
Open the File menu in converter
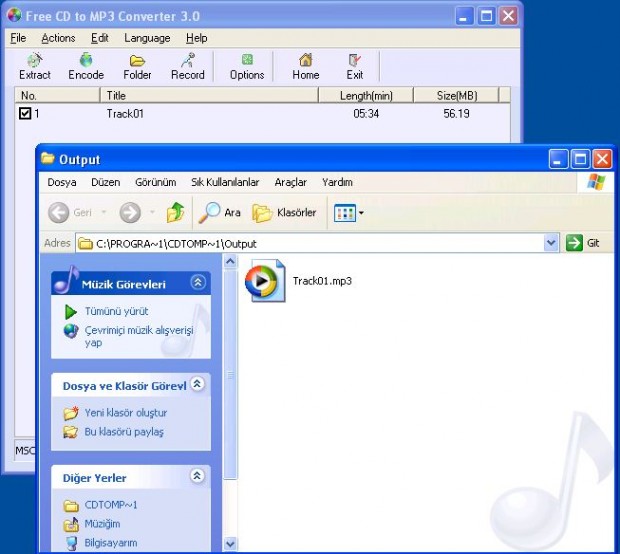pos(18,38)
